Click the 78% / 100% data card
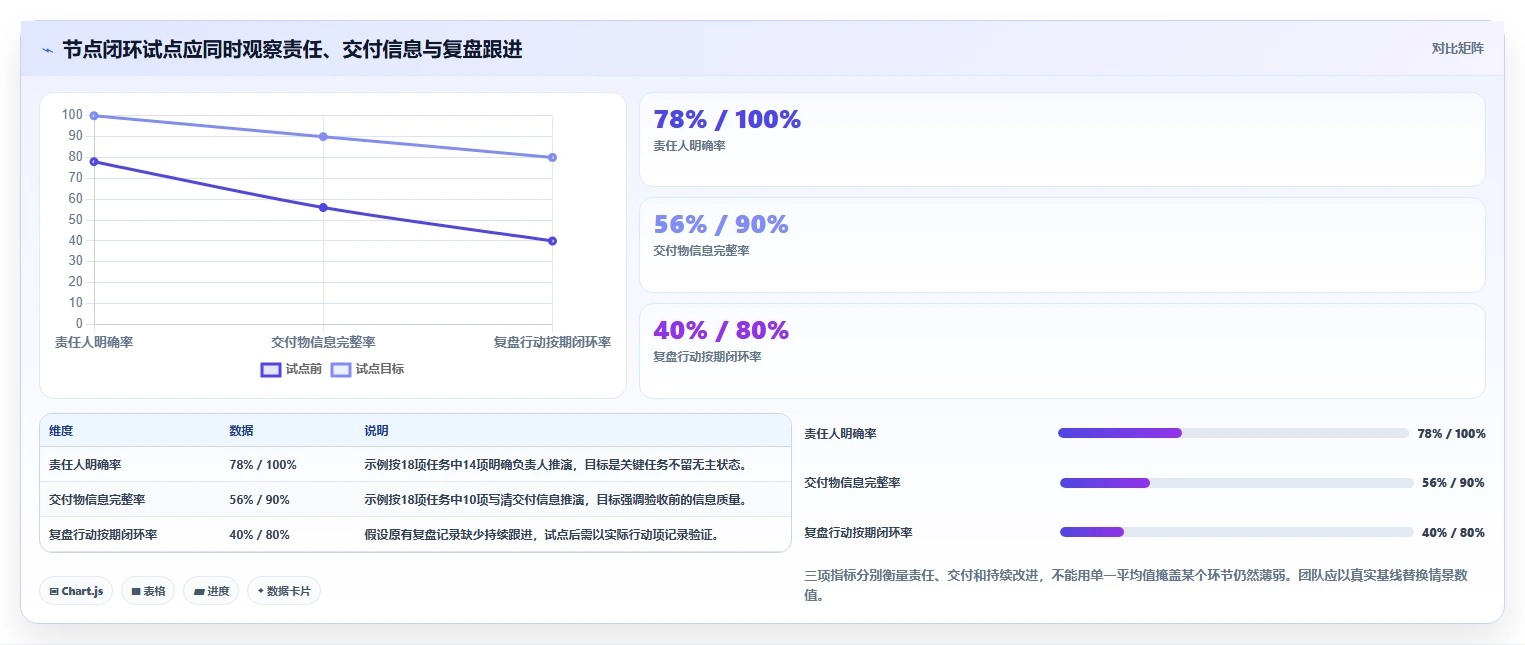The image size is (1525, 645). (1062, 139)
